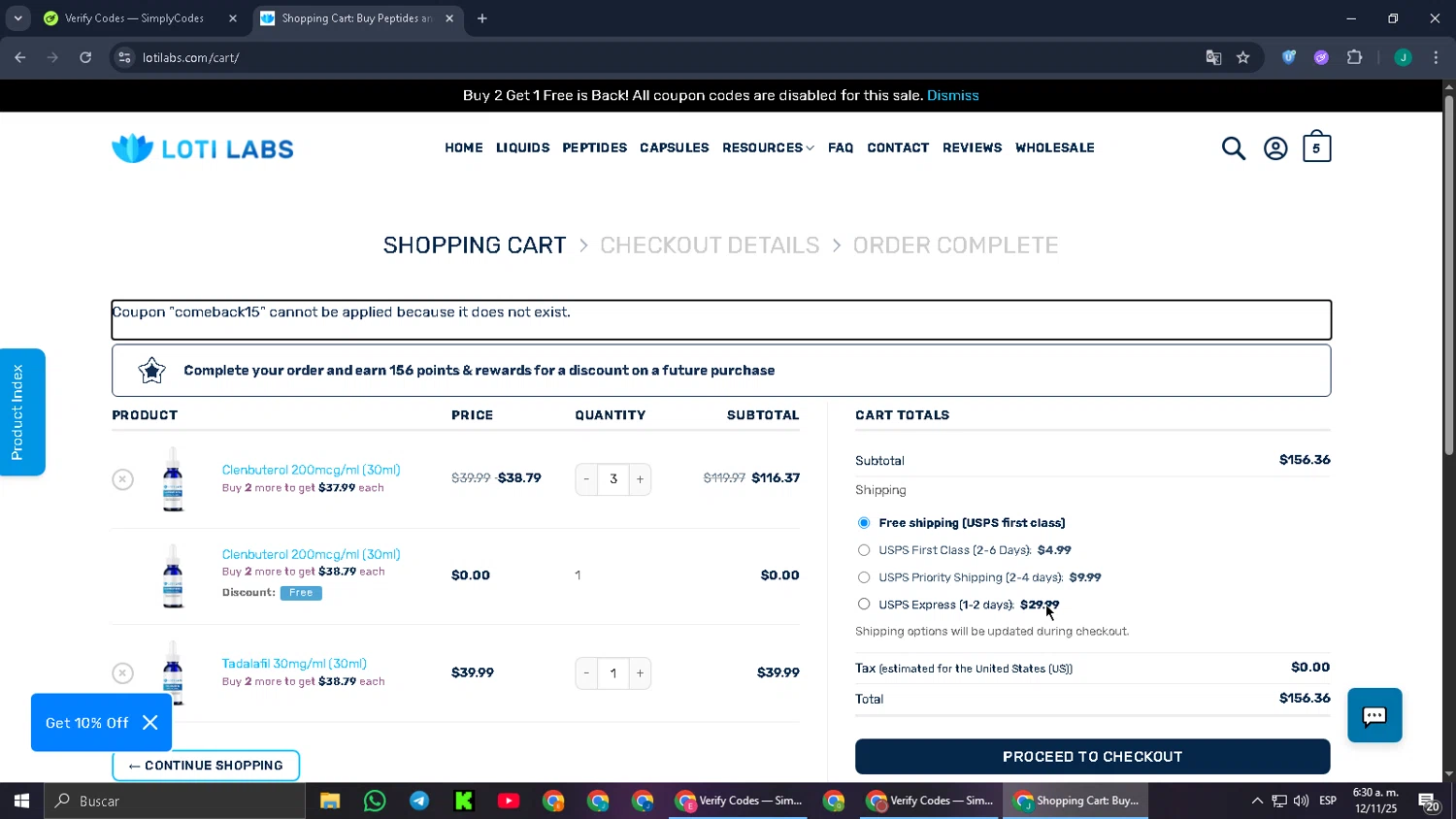The image size is (1456, 819).
Task: Bookmark this page with the star icon
Action: pyautogui.click(x=1242, y=58)
